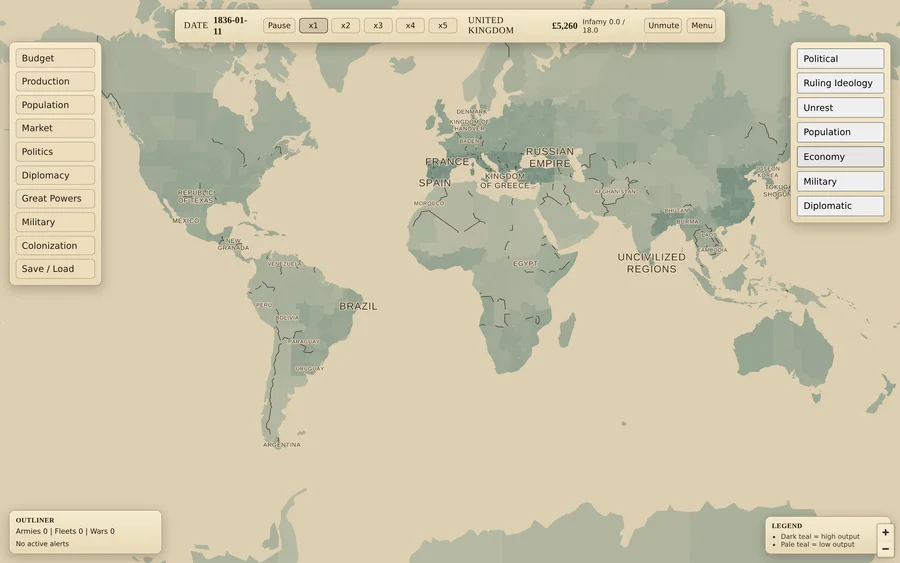
Task: Click the date 1836-01-11 display
Action: tap(230, 25)
